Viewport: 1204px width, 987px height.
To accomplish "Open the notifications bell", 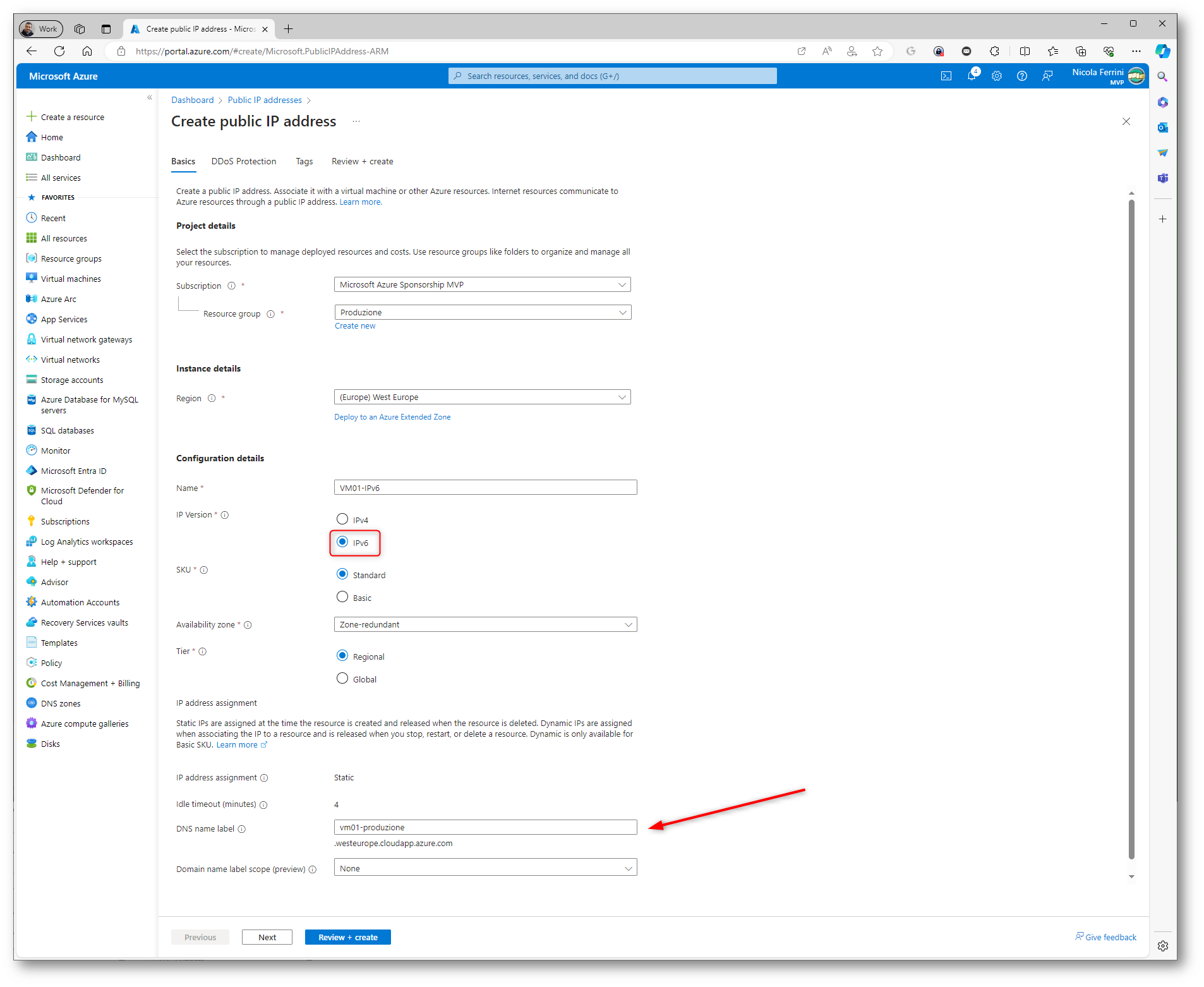I will click(x=972, y=76).
